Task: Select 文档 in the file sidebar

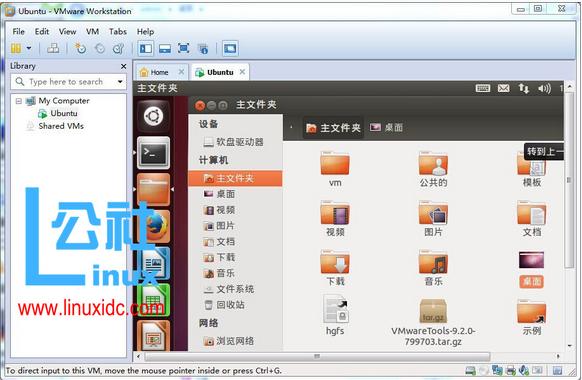Action: (220, 242)
